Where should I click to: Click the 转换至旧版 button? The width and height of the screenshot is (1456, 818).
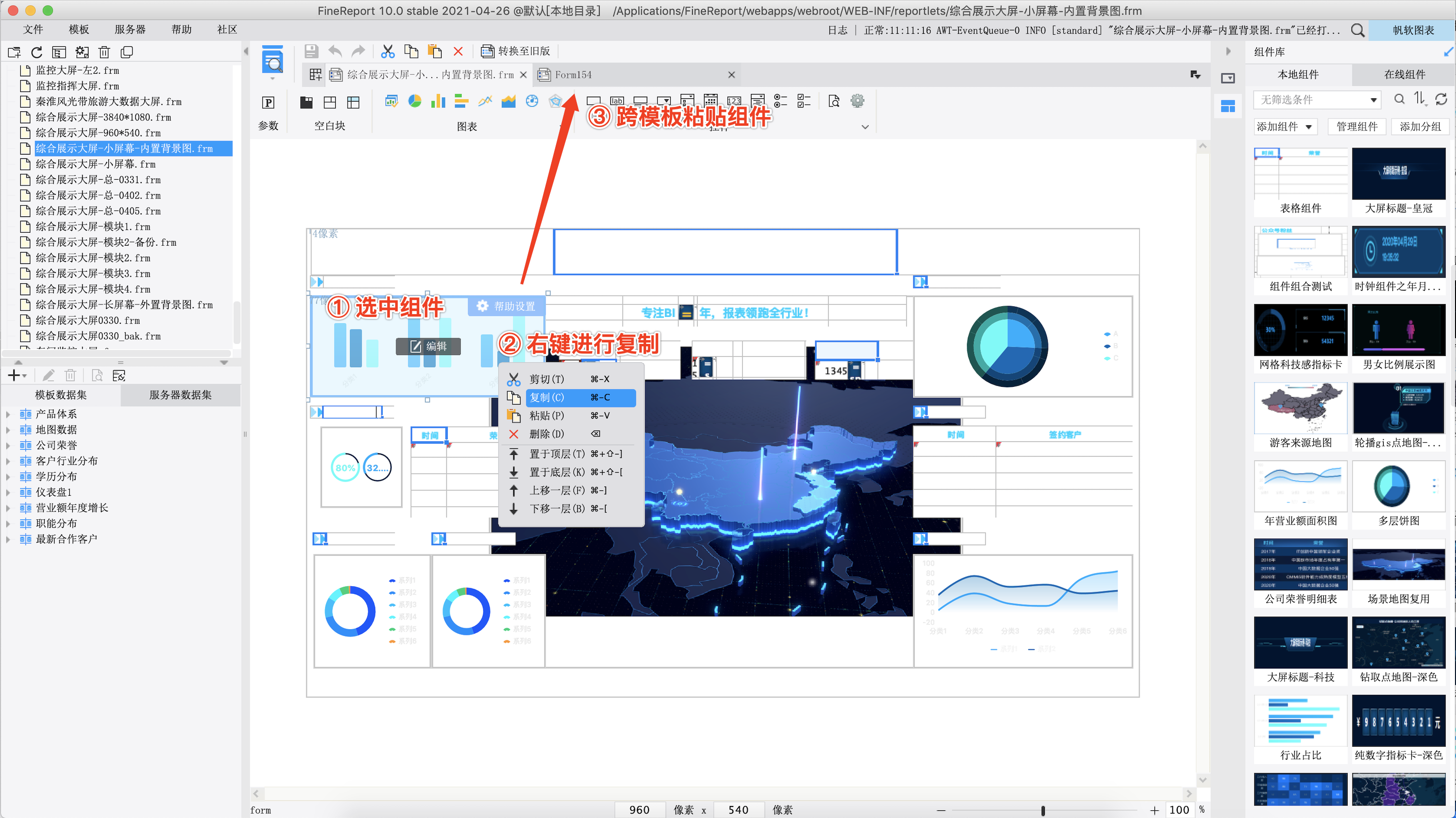[516, 52]
